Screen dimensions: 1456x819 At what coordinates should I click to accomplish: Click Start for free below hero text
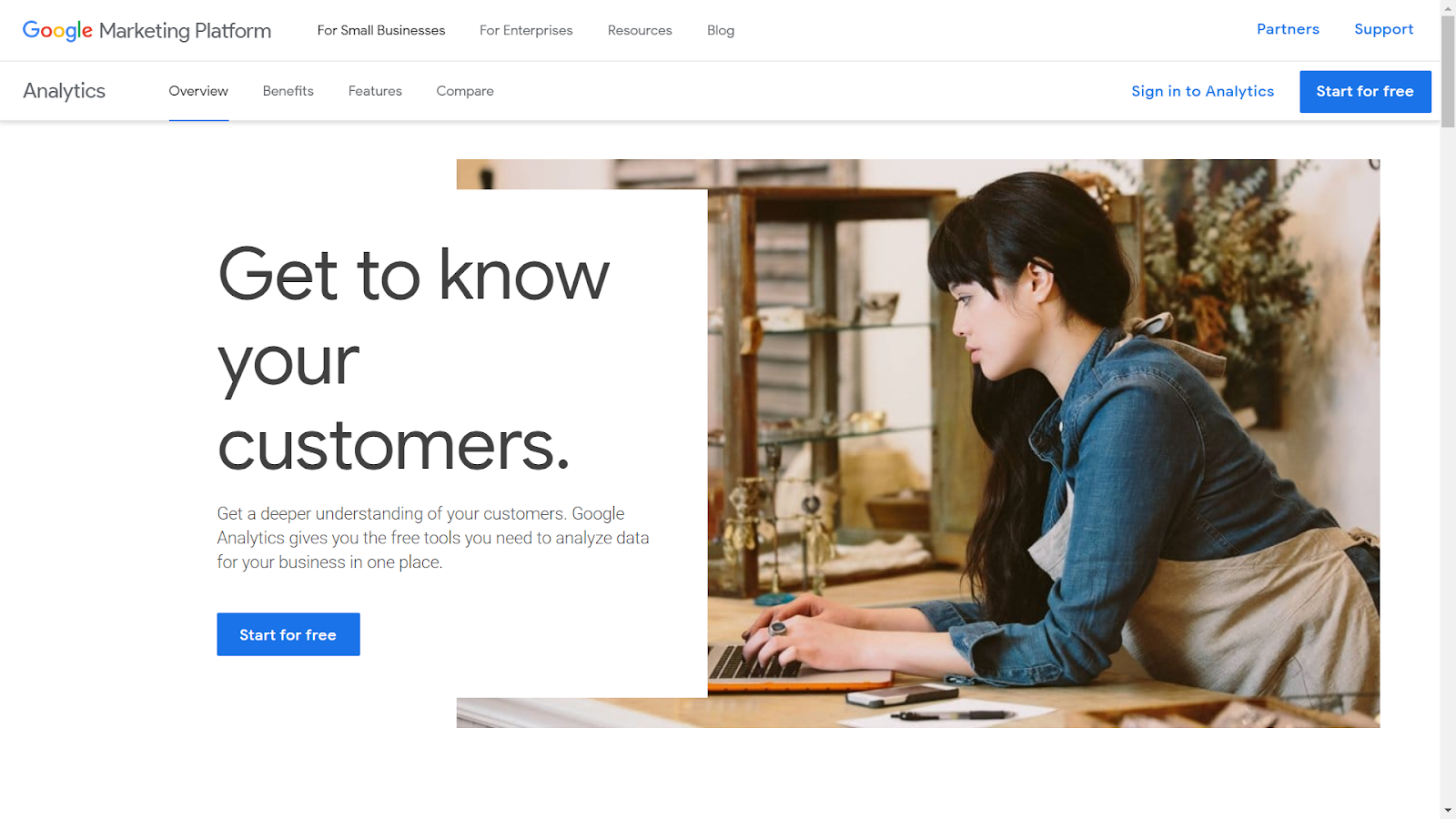click(x=288, y=634)
